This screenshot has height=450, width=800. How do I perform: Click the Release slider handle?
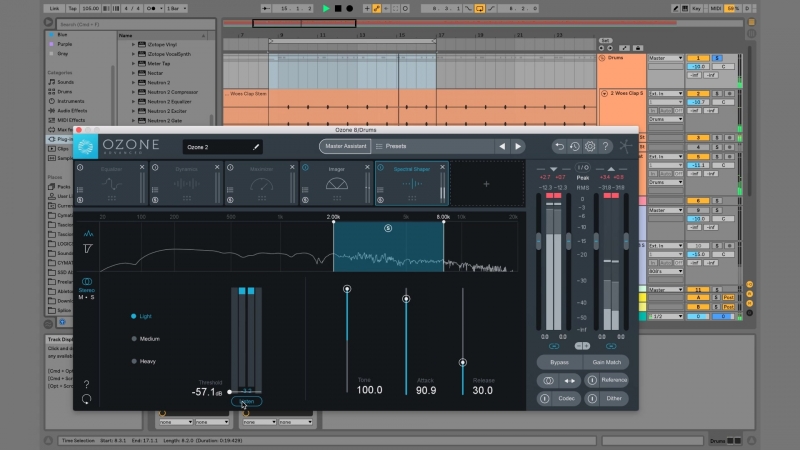click(463, 362)
